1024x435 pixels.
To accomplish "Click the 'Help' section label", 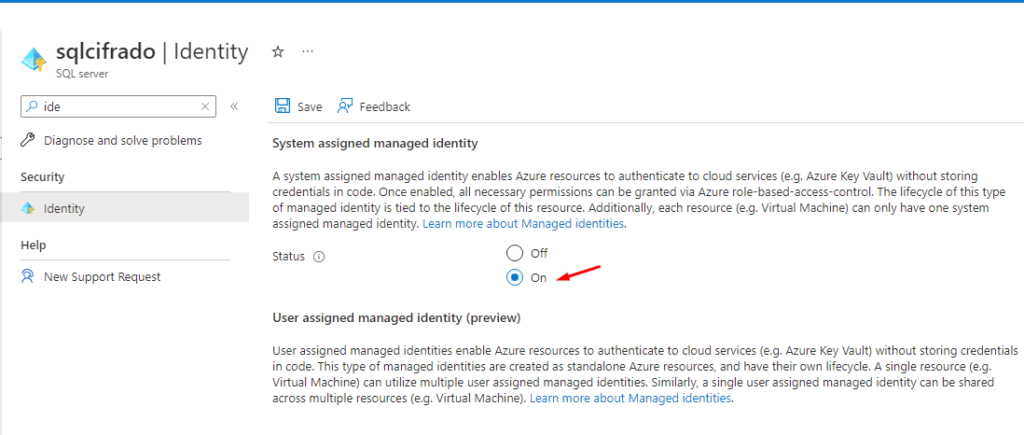I will 33,245.
